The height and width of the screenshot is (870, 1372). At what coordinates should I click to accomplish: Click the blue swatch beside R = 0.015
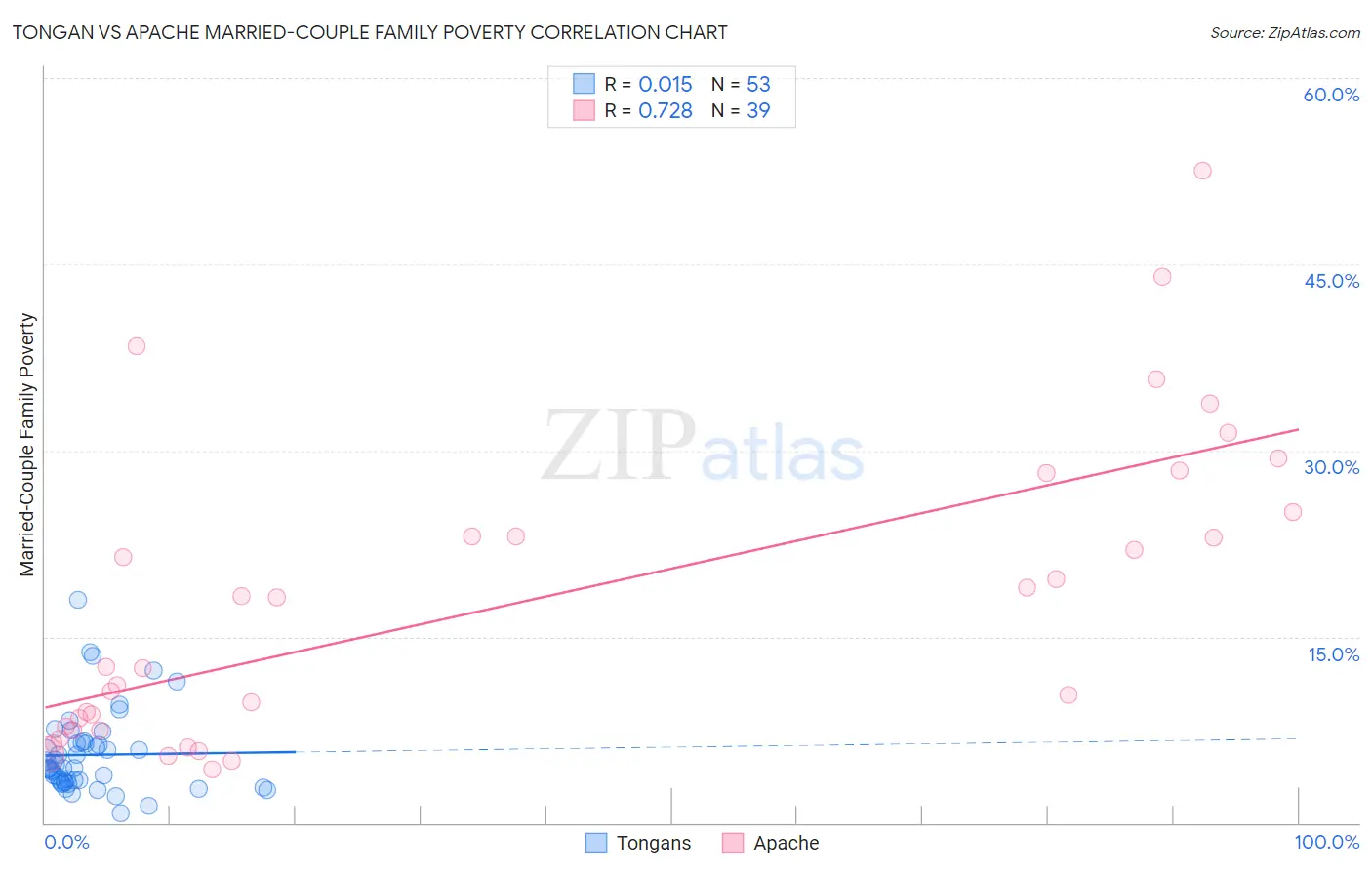[584, 84]
